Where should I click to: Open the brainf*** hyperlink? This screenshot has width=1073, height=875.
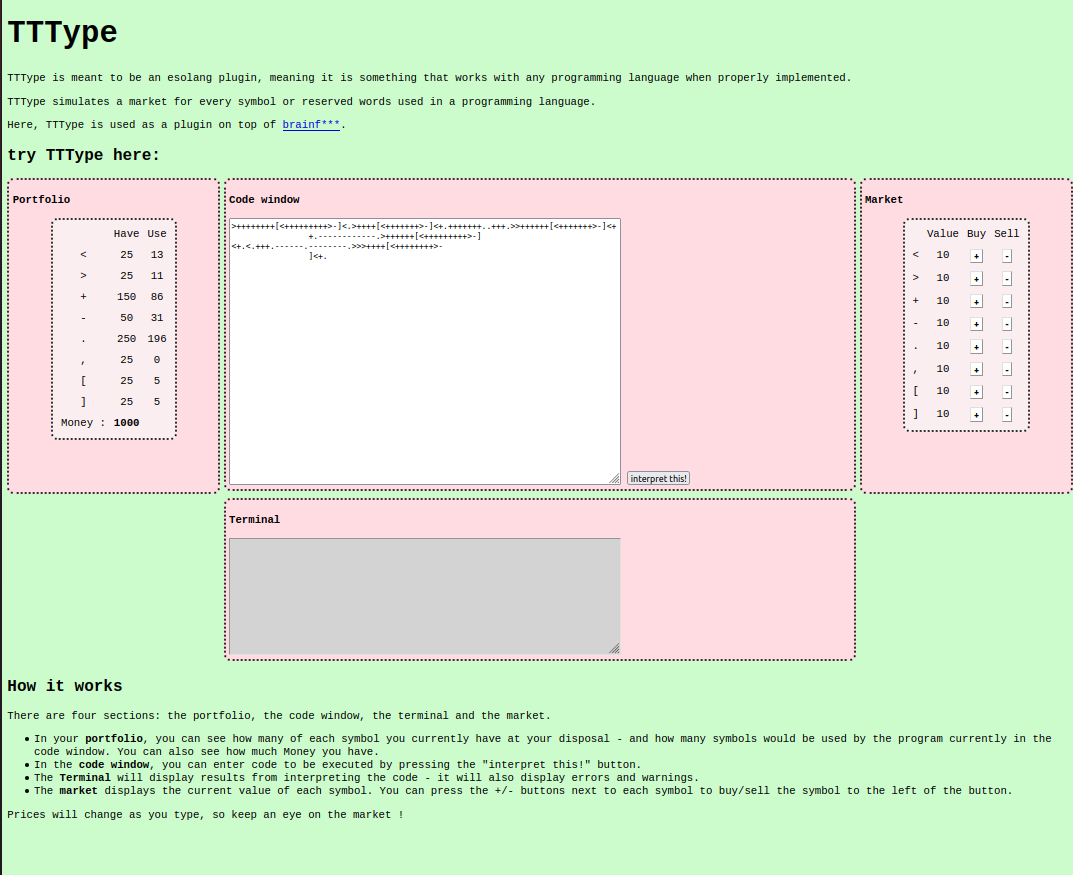click(311, 125)
